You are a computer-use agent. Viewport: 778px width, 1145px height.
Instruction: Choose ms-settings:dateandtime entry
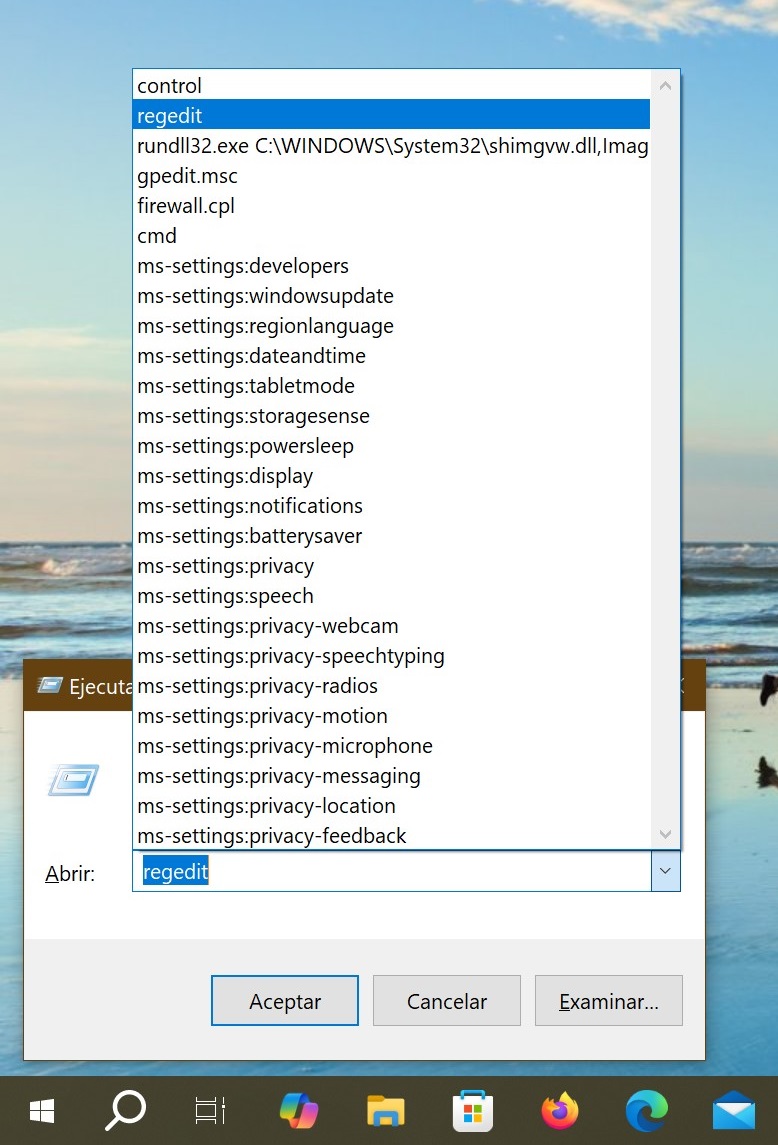point(392,355)
